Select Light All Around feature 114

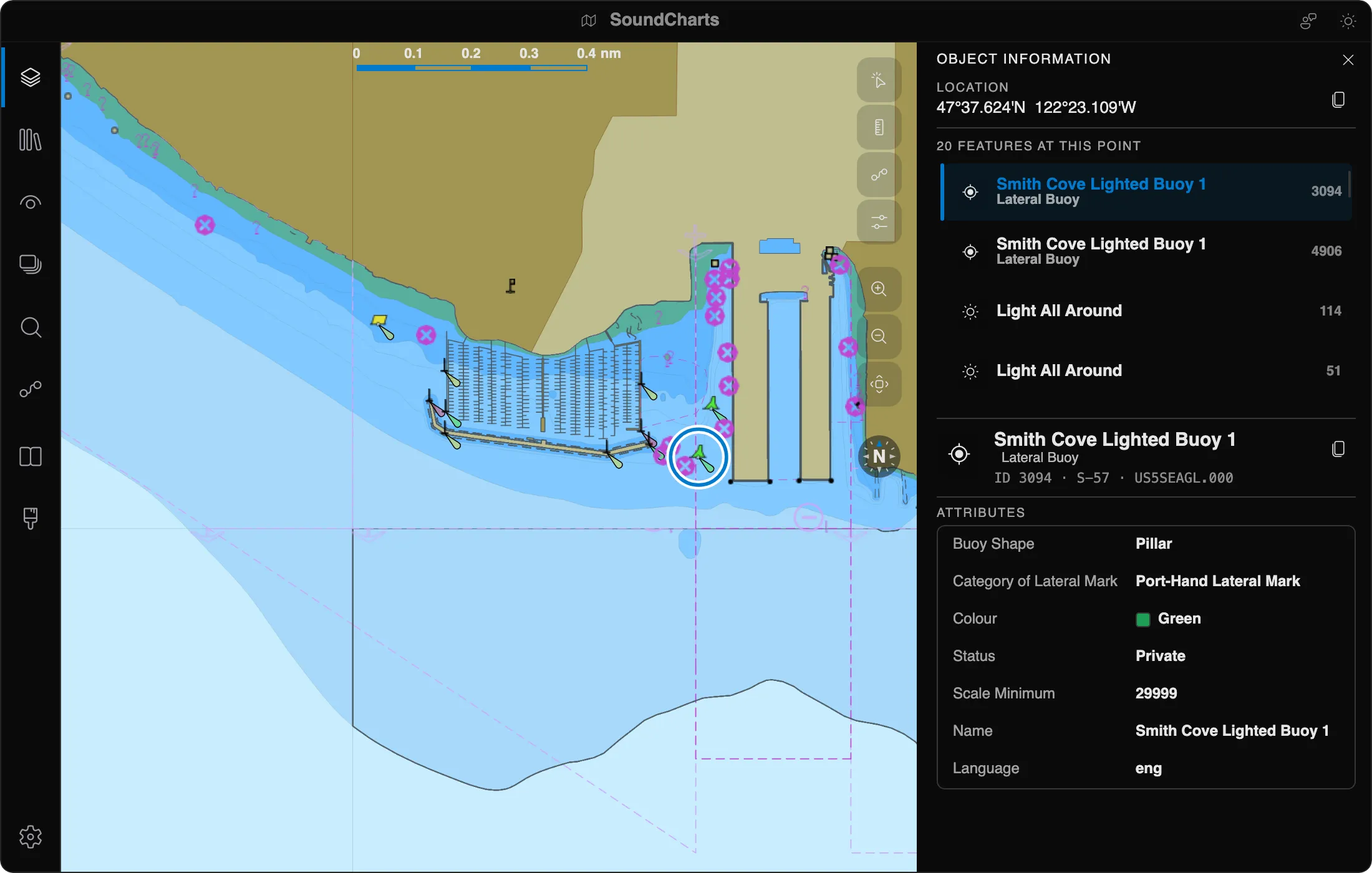[1146, 311]
